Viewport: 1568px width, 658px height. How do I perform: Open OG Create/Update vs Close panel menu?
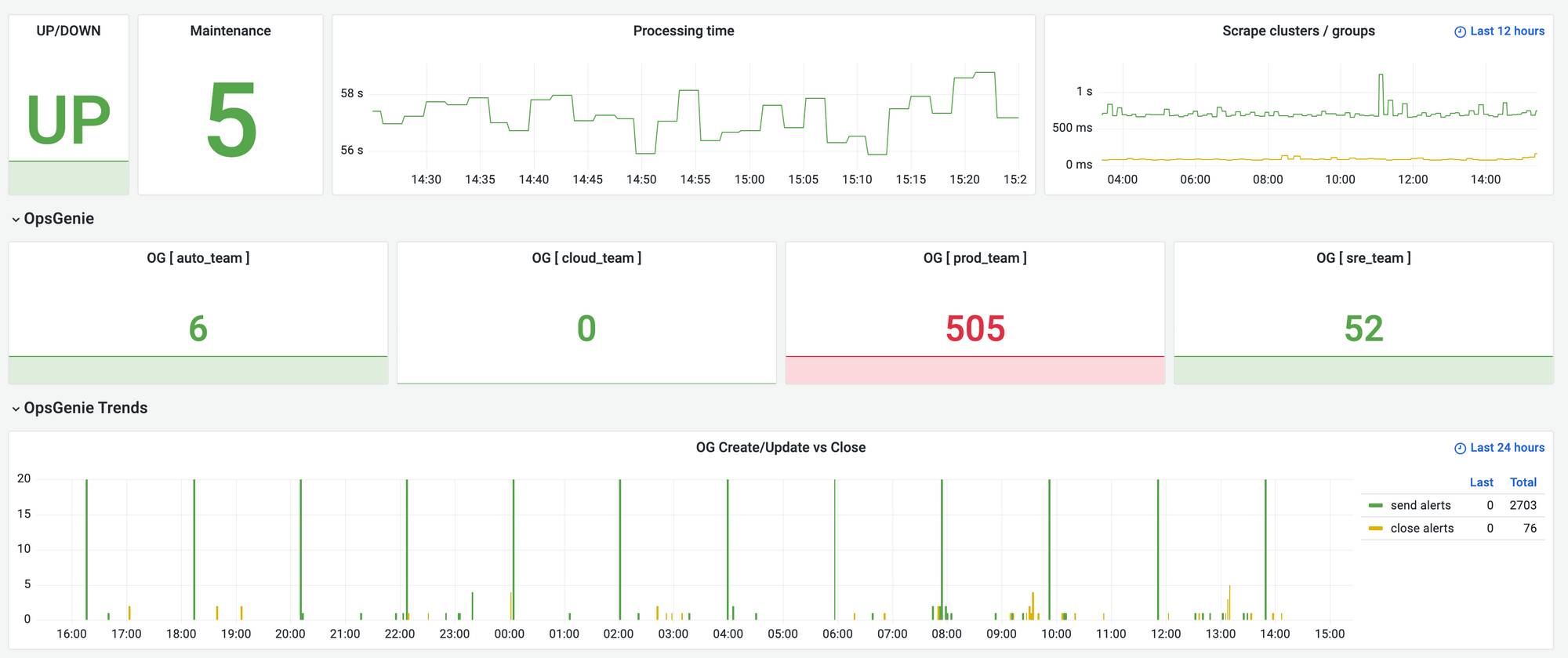781,448
